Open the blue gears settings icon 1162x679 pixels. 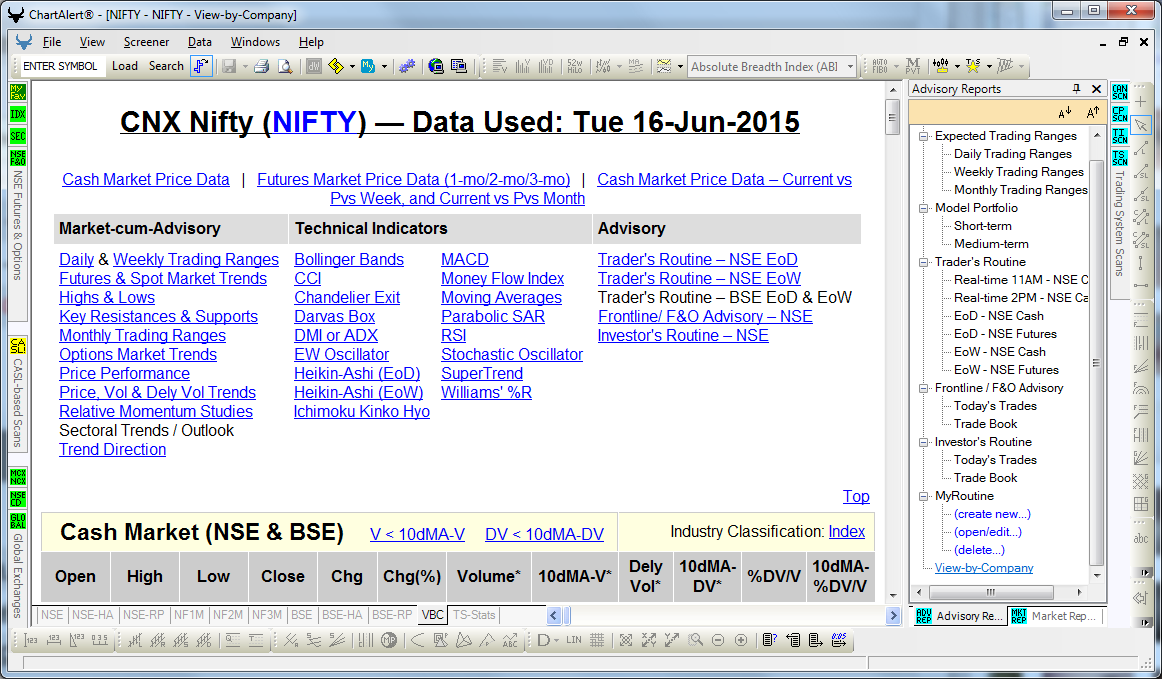click(x=406, y=67)
